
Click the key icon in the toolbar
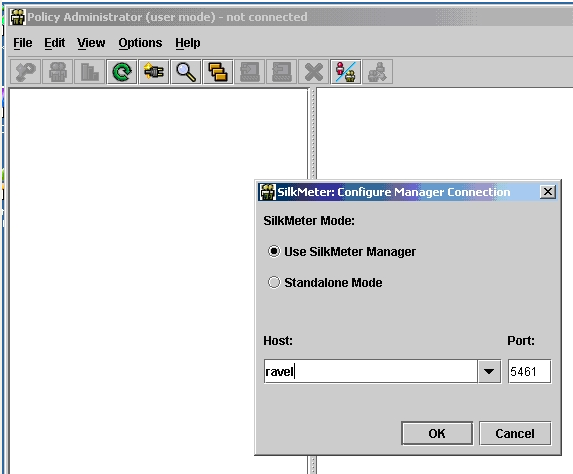click(25, 72)
